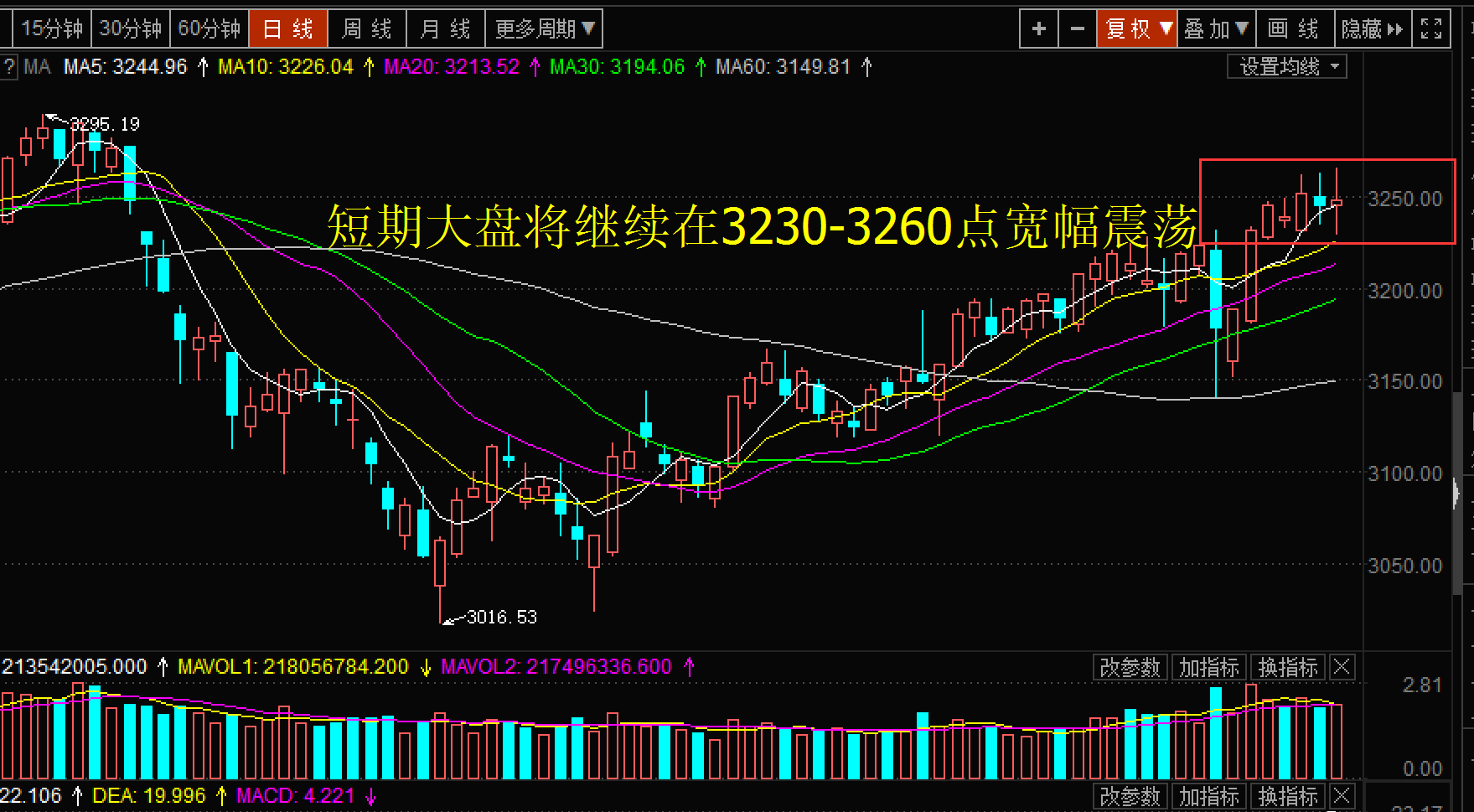Close the volume indicator panel
1474x812 pixels.
1342,668
